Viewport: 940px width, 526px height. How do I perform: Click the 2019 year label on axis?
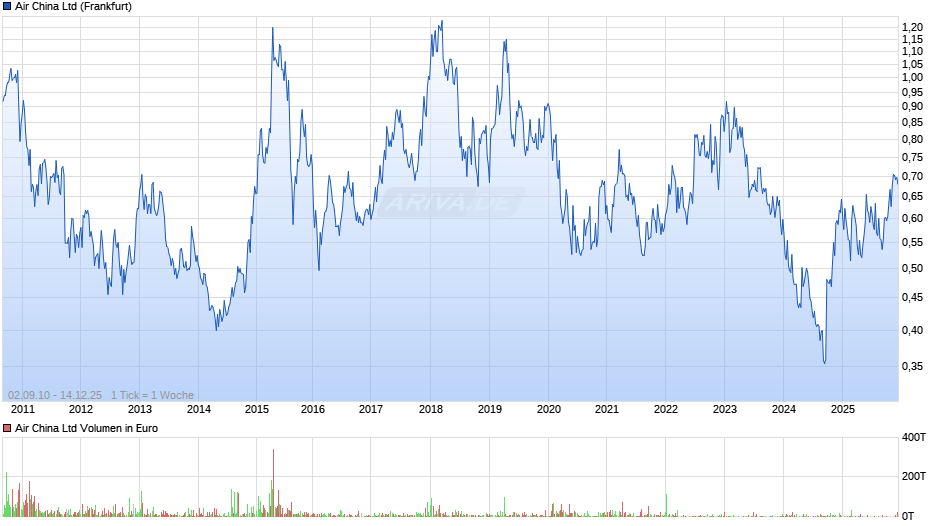pos(490,409)
